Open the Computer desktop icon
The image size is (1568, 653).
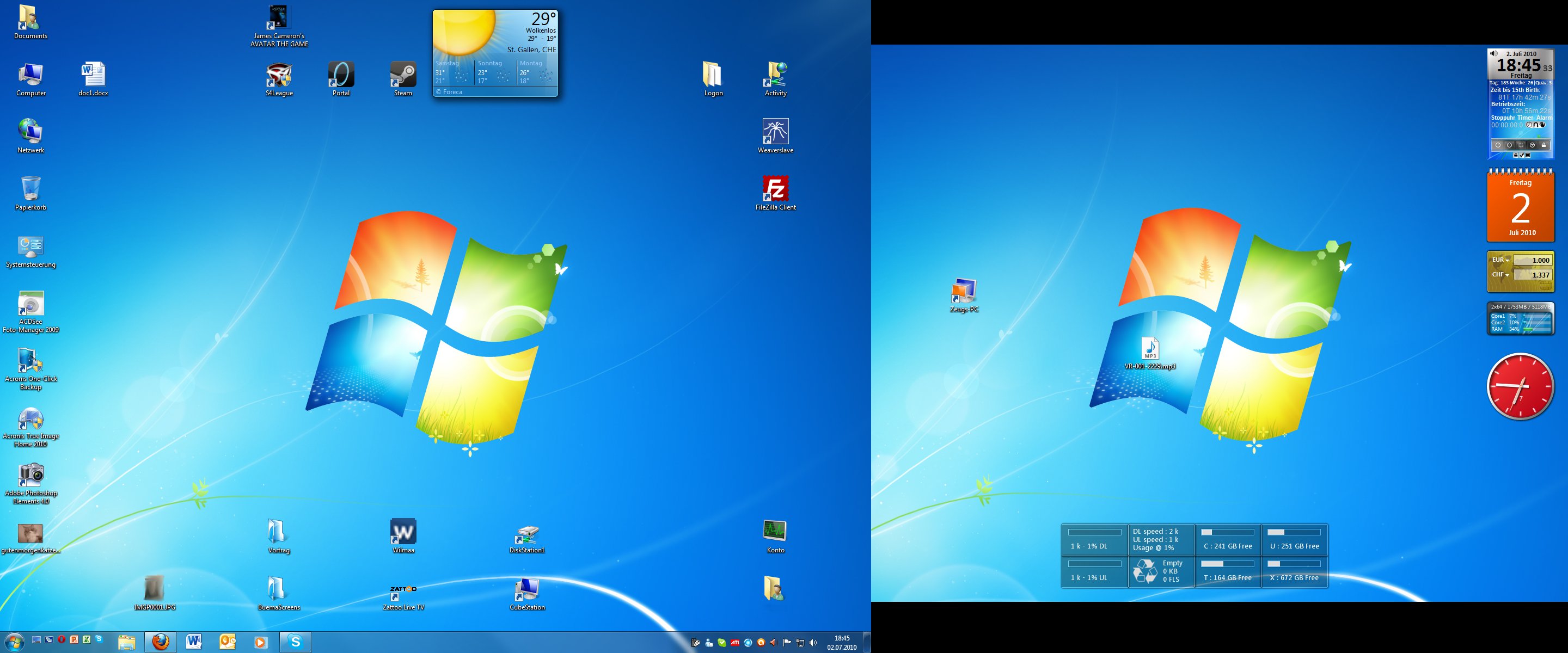point(30,80)
